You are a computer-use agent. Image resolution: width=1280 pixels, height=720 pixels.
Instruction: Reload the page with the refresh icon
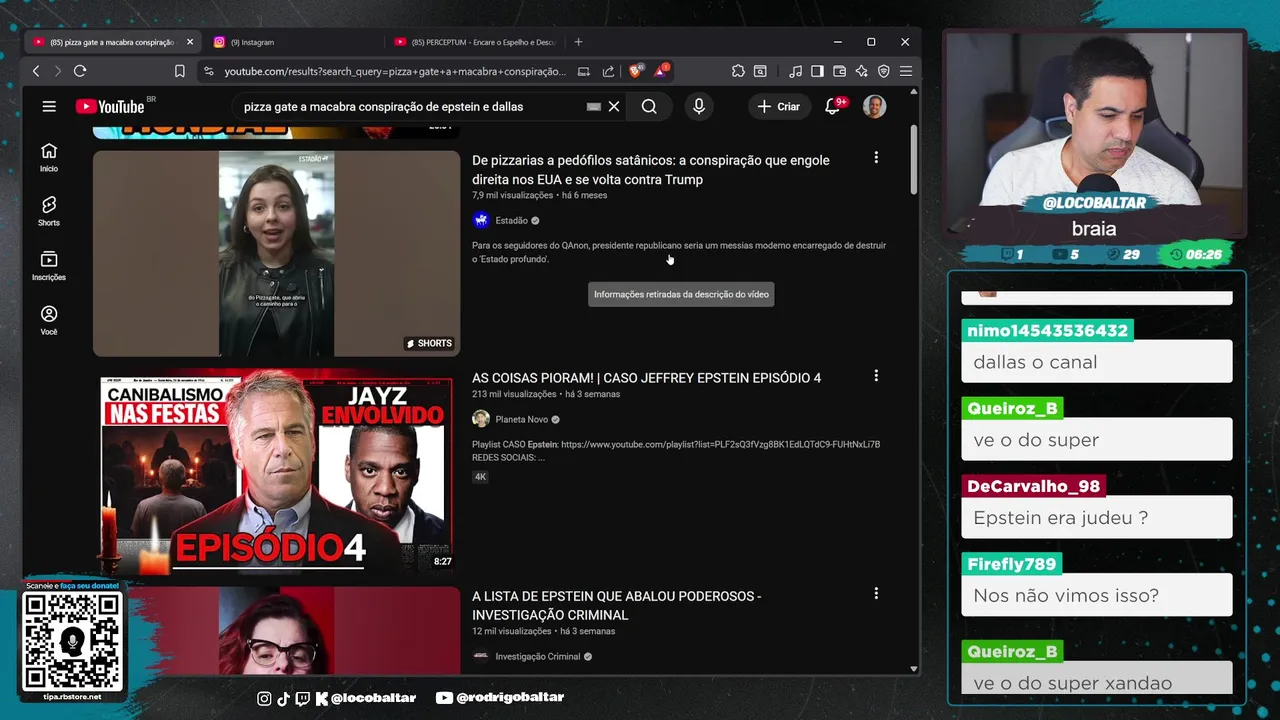[x=80, y=71]
